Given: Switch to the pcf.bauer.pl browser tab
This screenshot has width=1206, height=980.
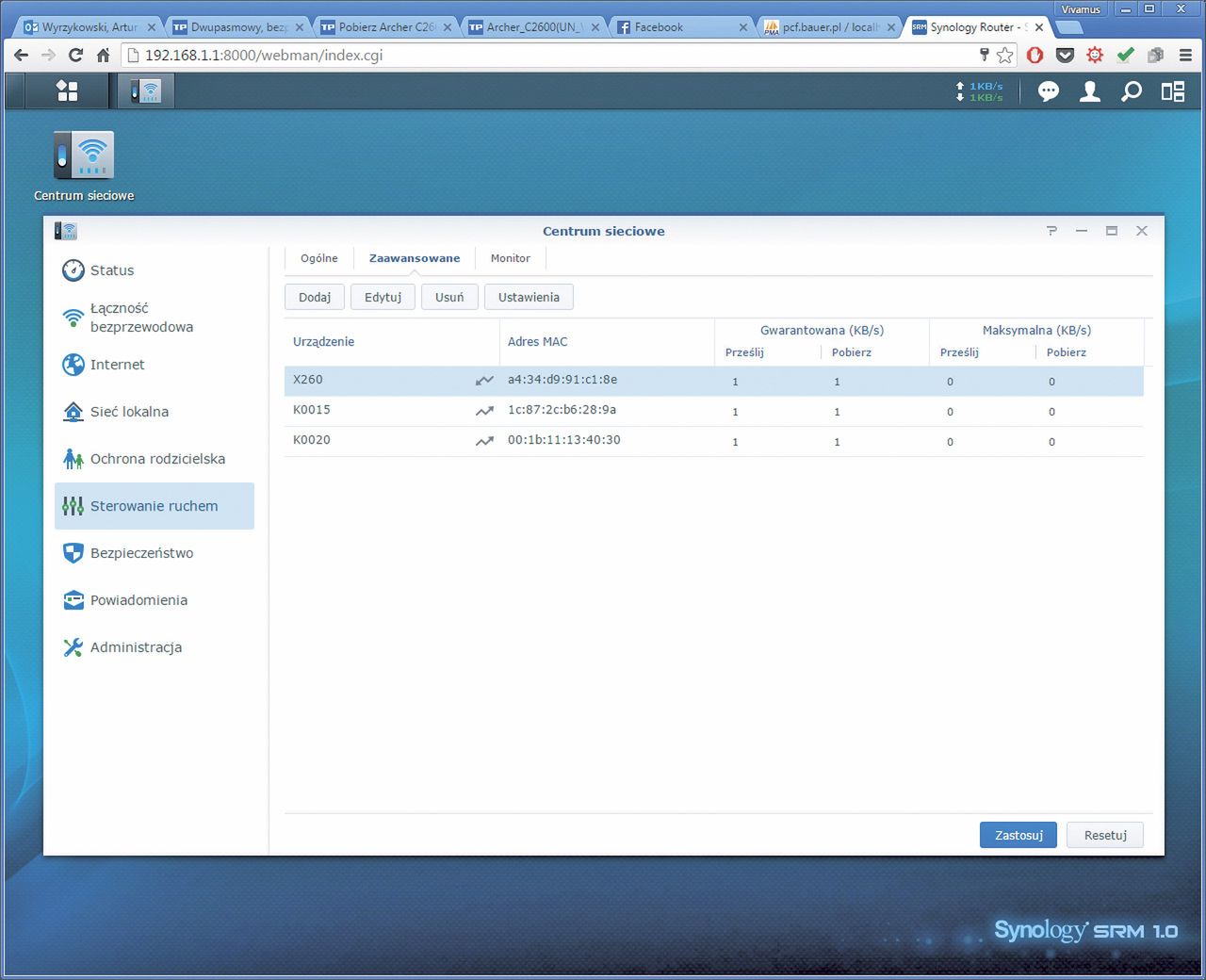Looking at the screenshot, I should coord(829,27).
